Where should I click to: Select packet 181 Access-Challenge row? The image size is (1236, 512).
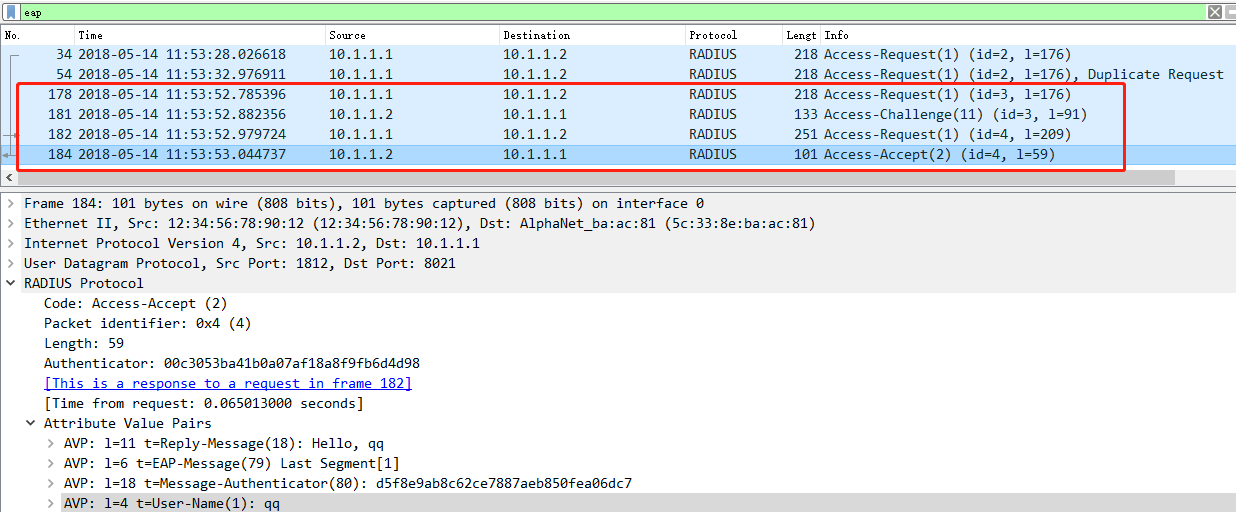click(x=618, y=114)
